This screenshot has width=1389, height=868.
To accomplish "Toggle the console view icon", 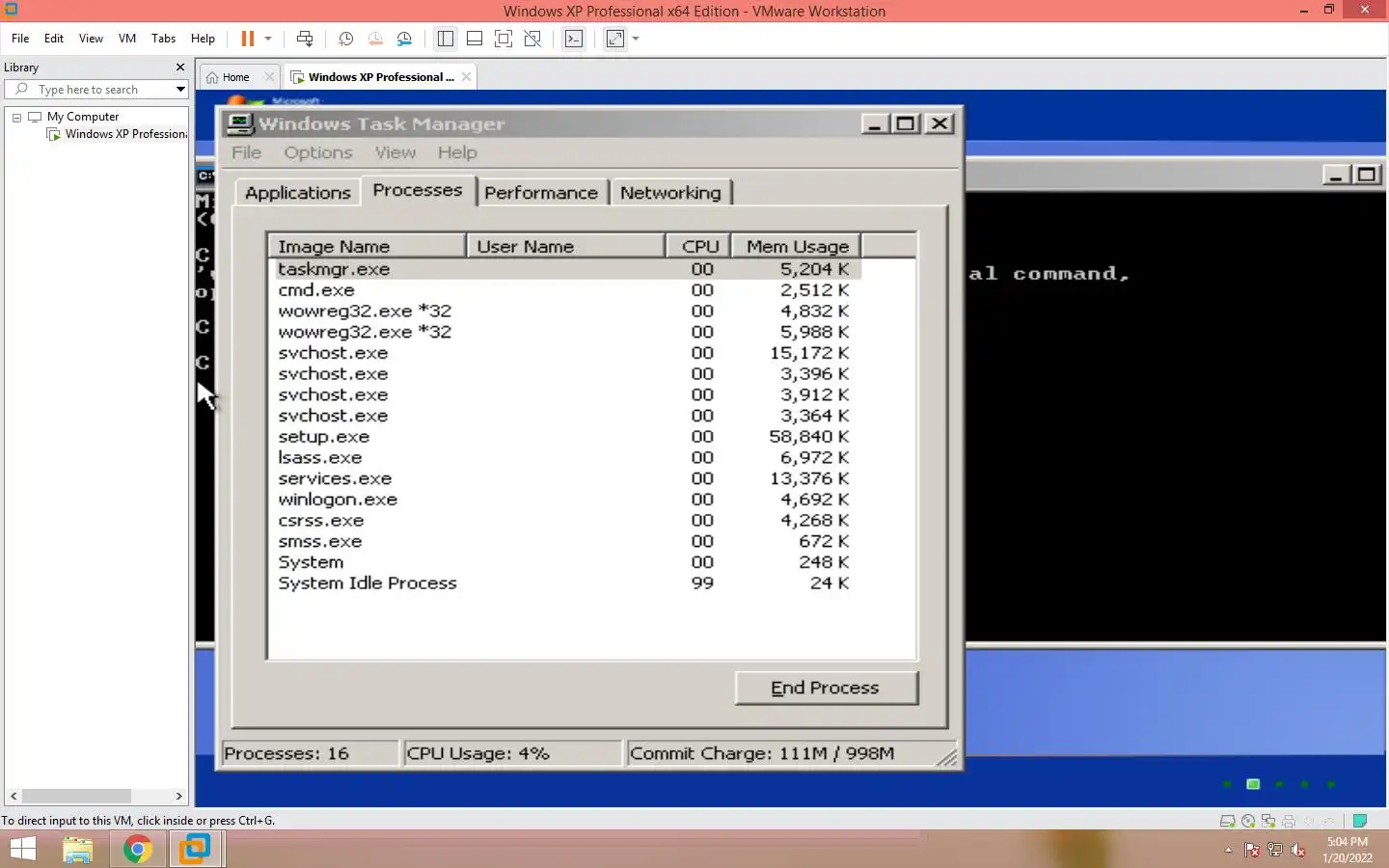I will (574, 39).
